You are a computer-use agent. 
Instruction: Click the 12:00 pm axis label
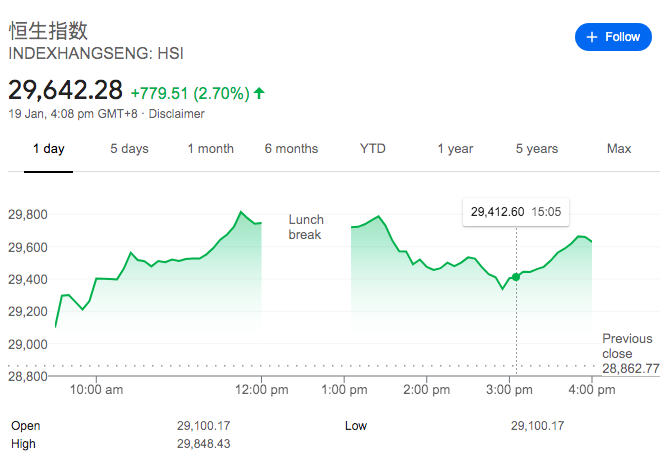click(262, 390)
